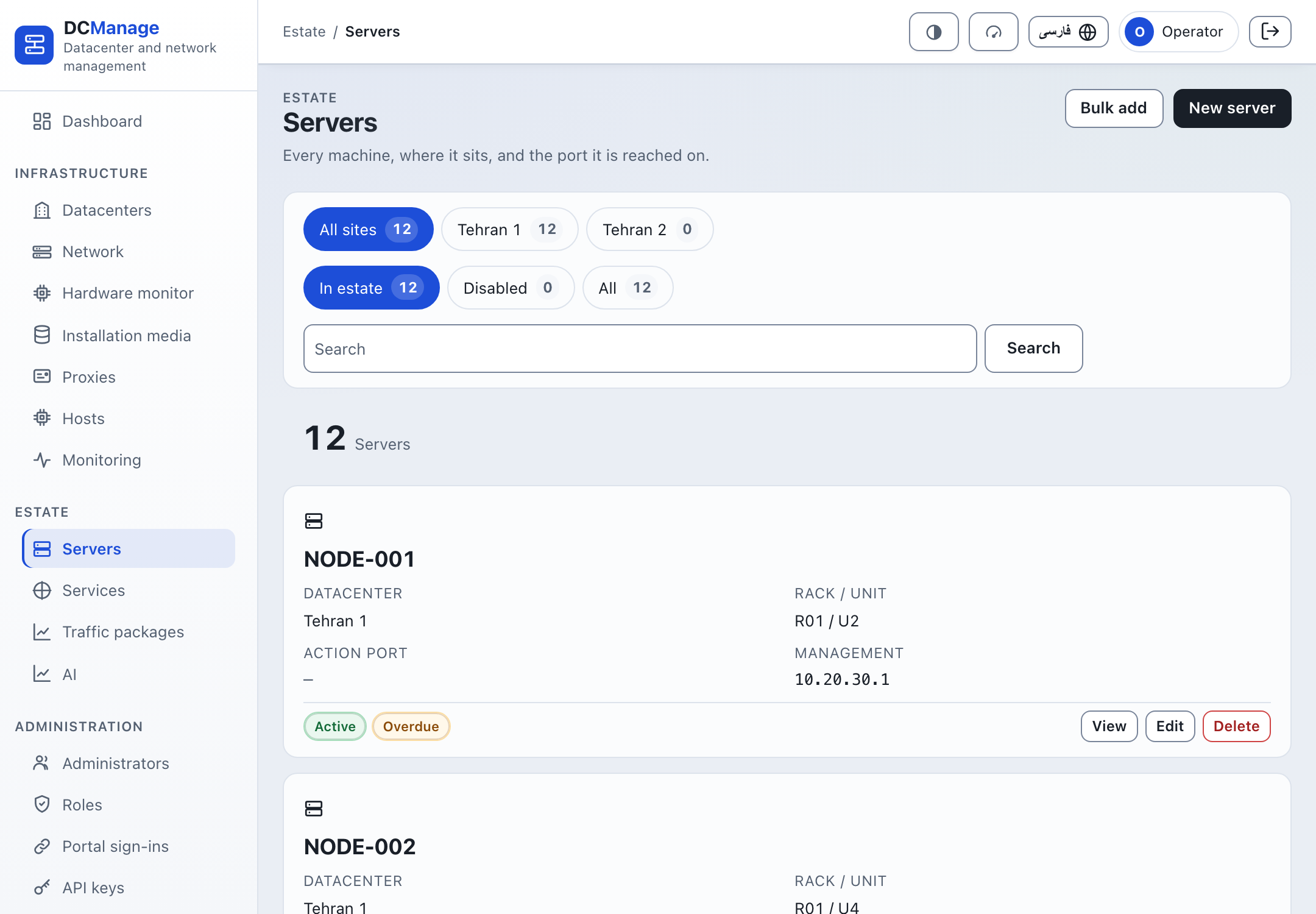View NODE-001 server details

click(x=1109, y=726)
